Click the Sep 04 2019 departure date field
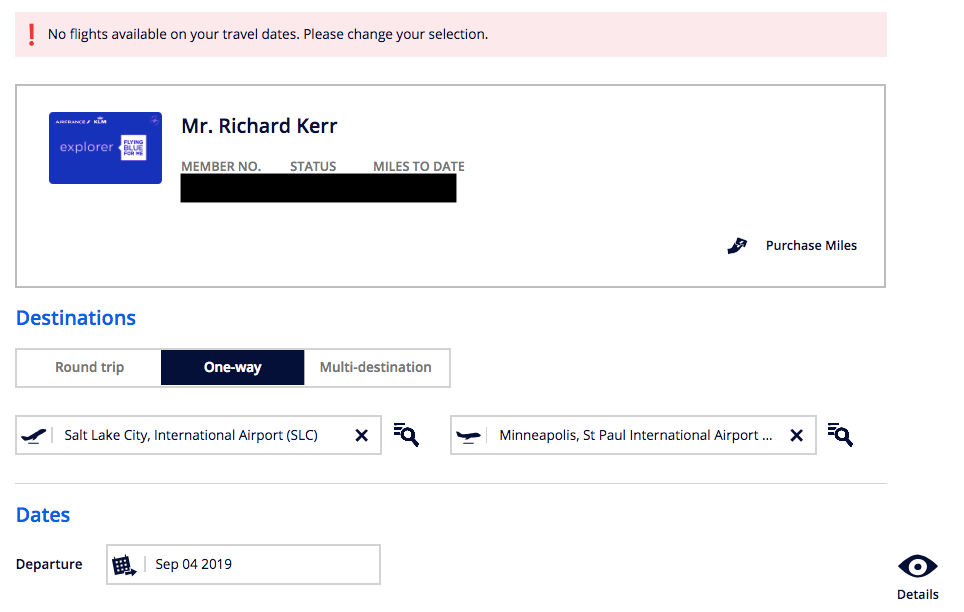 click(260, 565)
